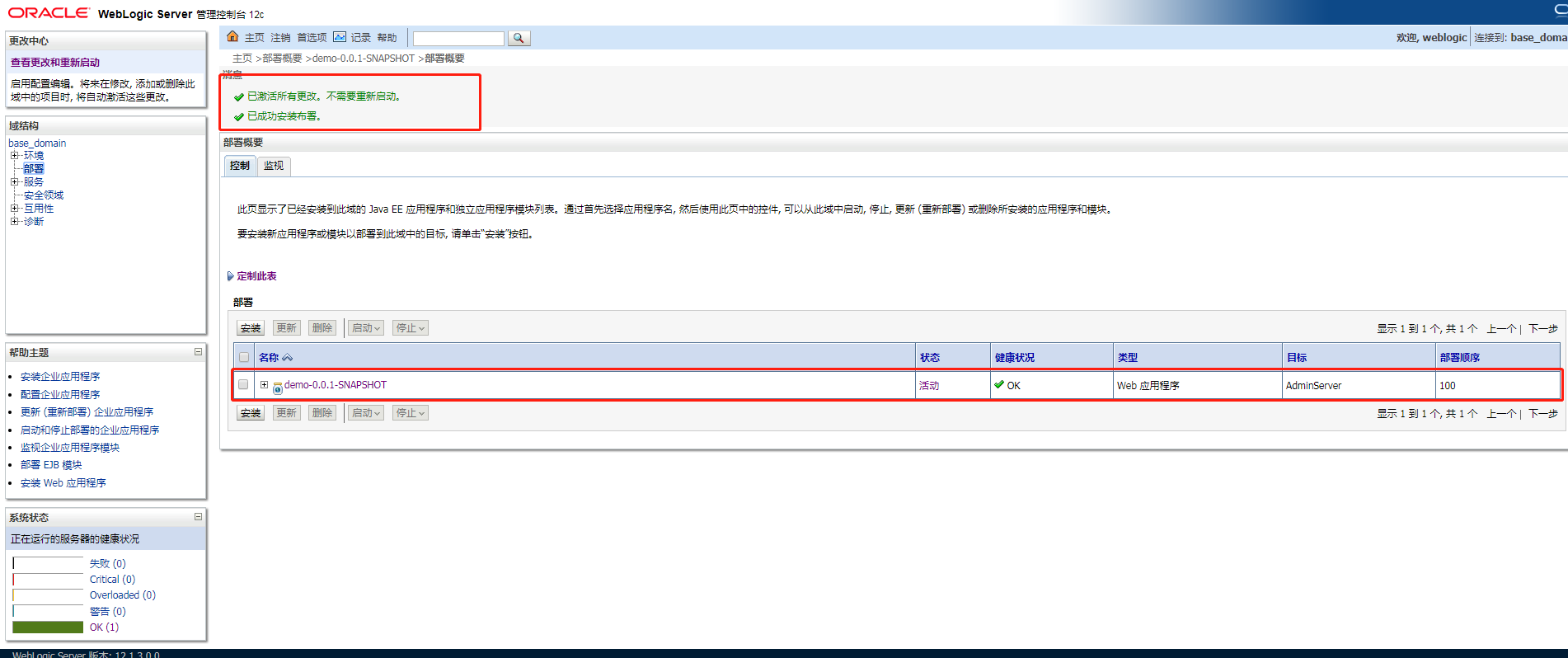The image size is (1568, 658).
Task: Click the 环境 tree label
Action: [x=34, y=156]
